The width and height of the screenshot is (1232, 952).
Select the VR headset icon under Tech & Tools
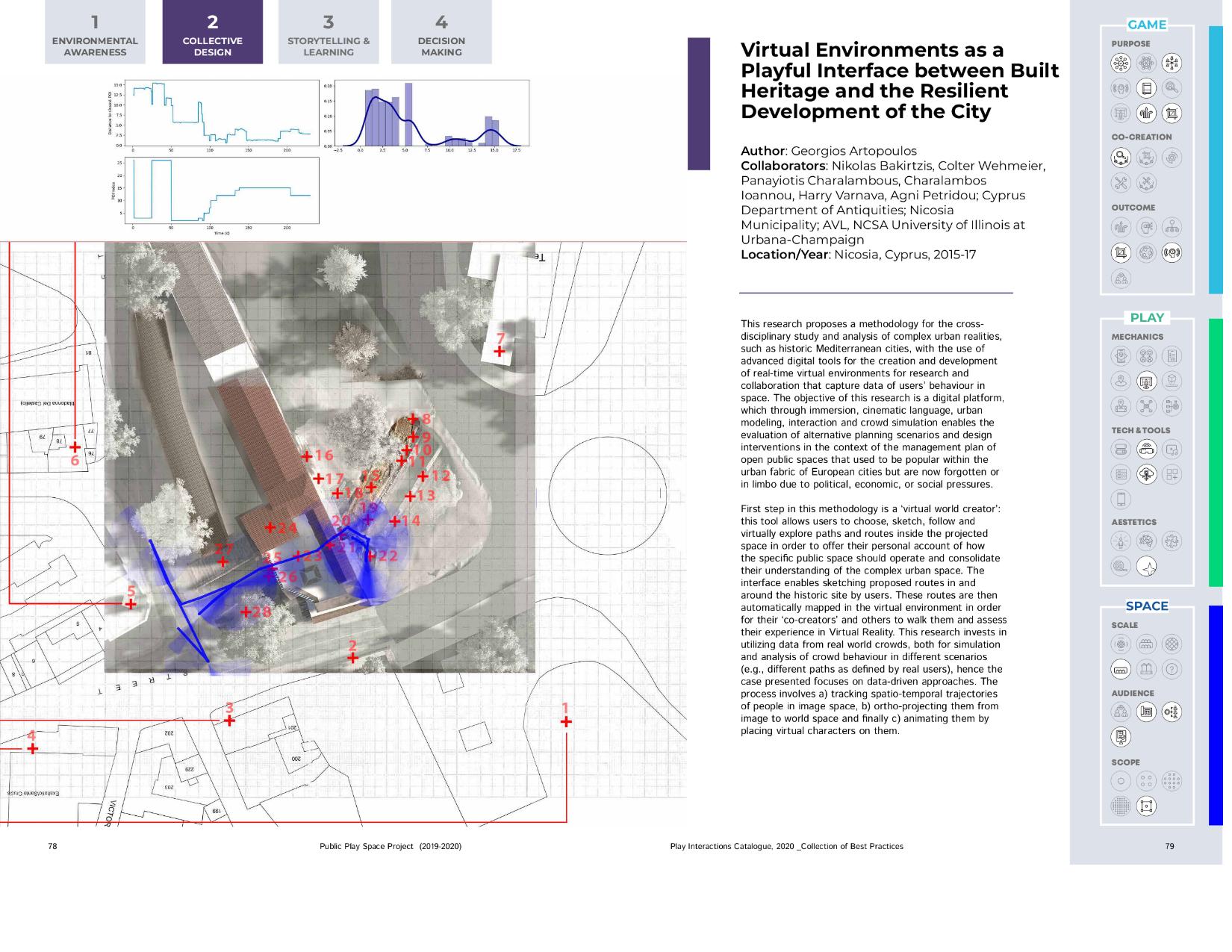tap(1146, 449)
